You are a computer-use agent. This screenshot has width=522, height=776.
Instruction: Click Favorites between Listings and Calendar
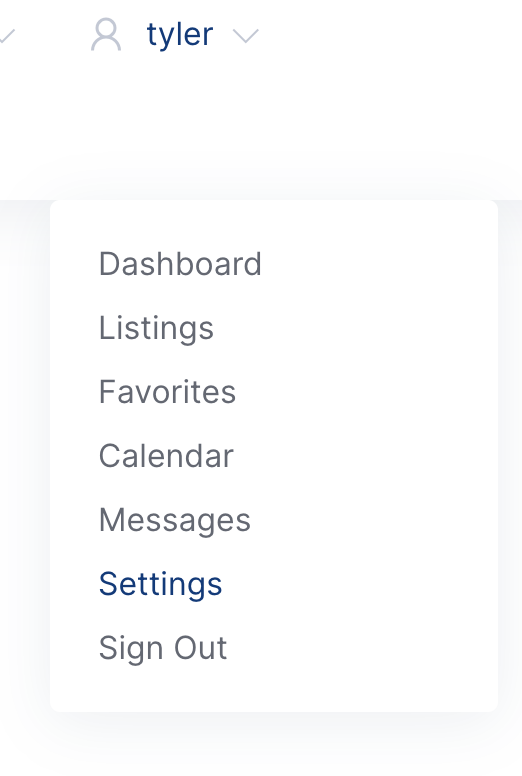[x=167, y=392]
